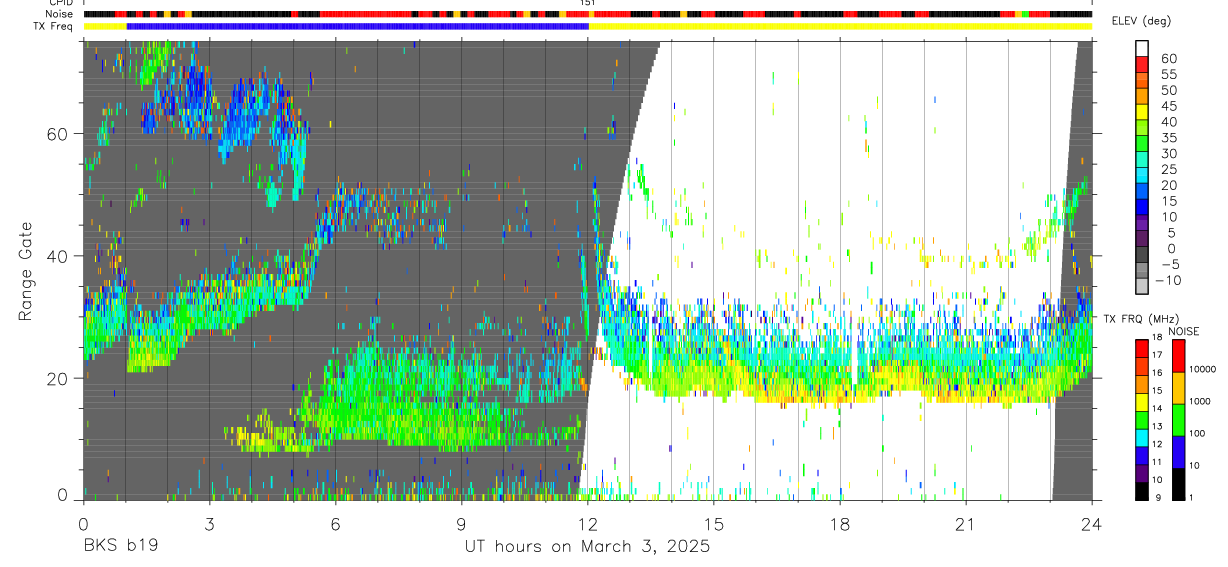Click the '9' value on TX FRQ scale
Screen dimensions: 1228x567
click(x=1158, y=497)
